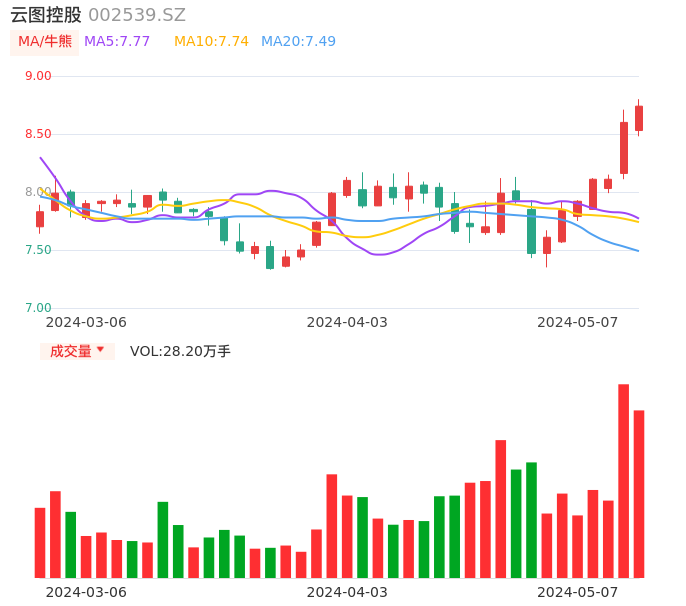Click the MA/牛熊 indicator button
686x606 pixels.
[45, 42]
